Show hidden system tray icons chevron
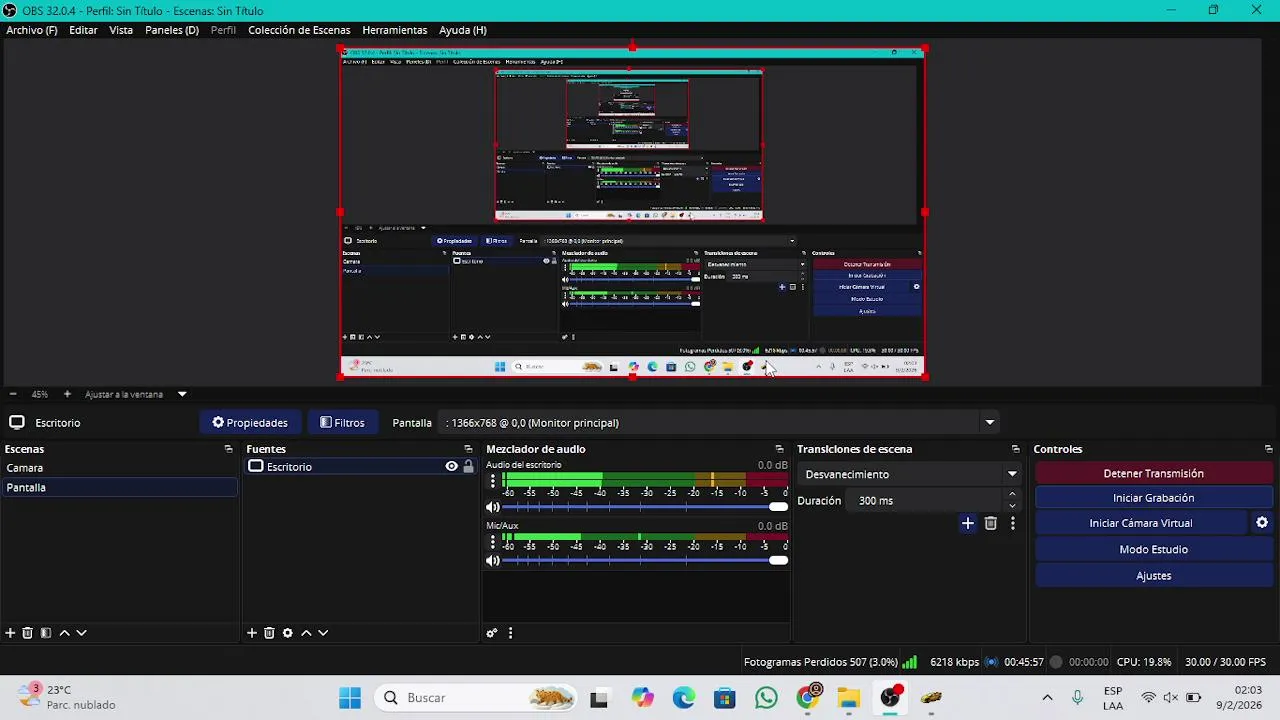1280x720 pixels. [1047, 698]
